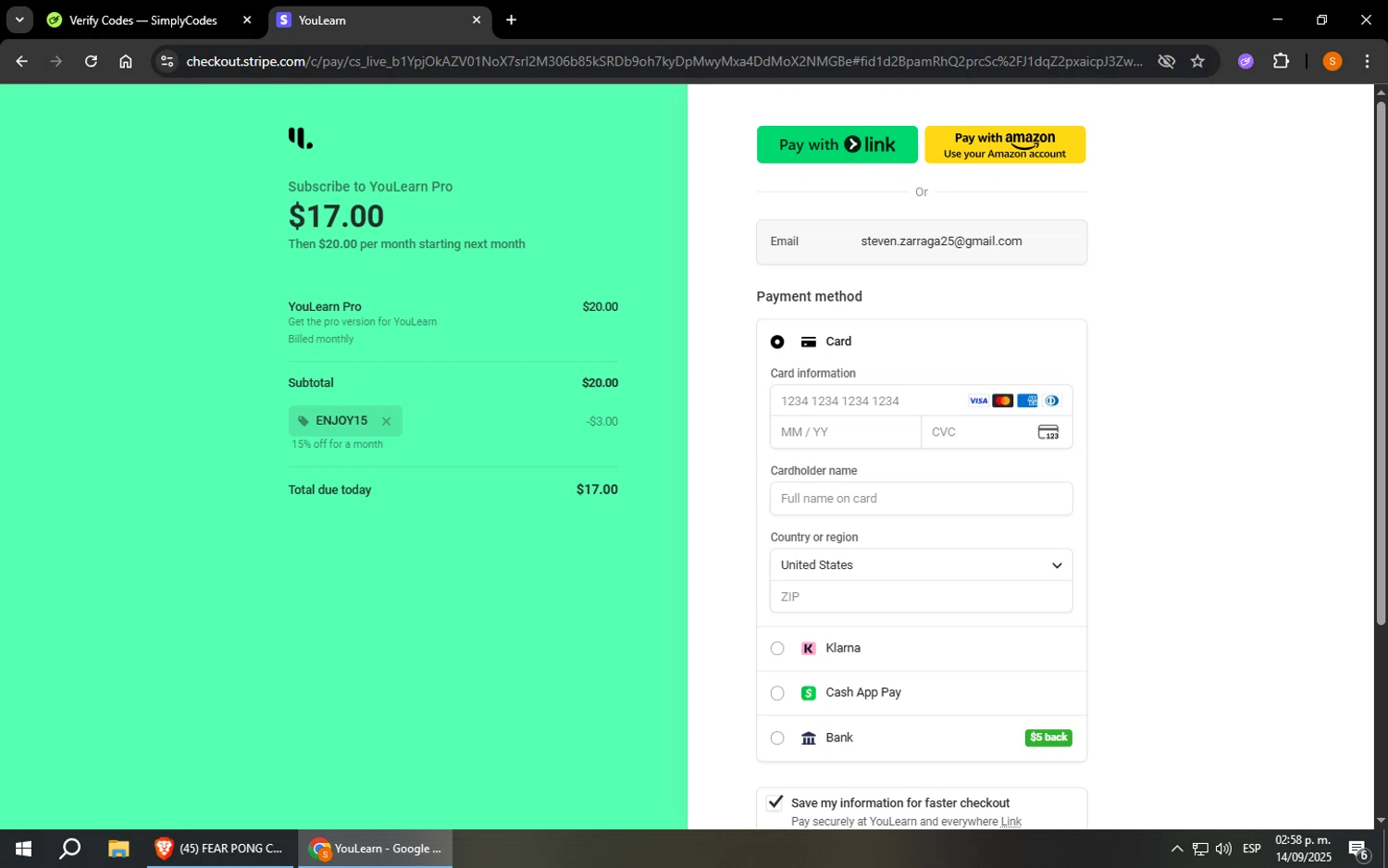View site information icon
The width and height of the screenshot is (1388, 868).
(x=167, y=61)
